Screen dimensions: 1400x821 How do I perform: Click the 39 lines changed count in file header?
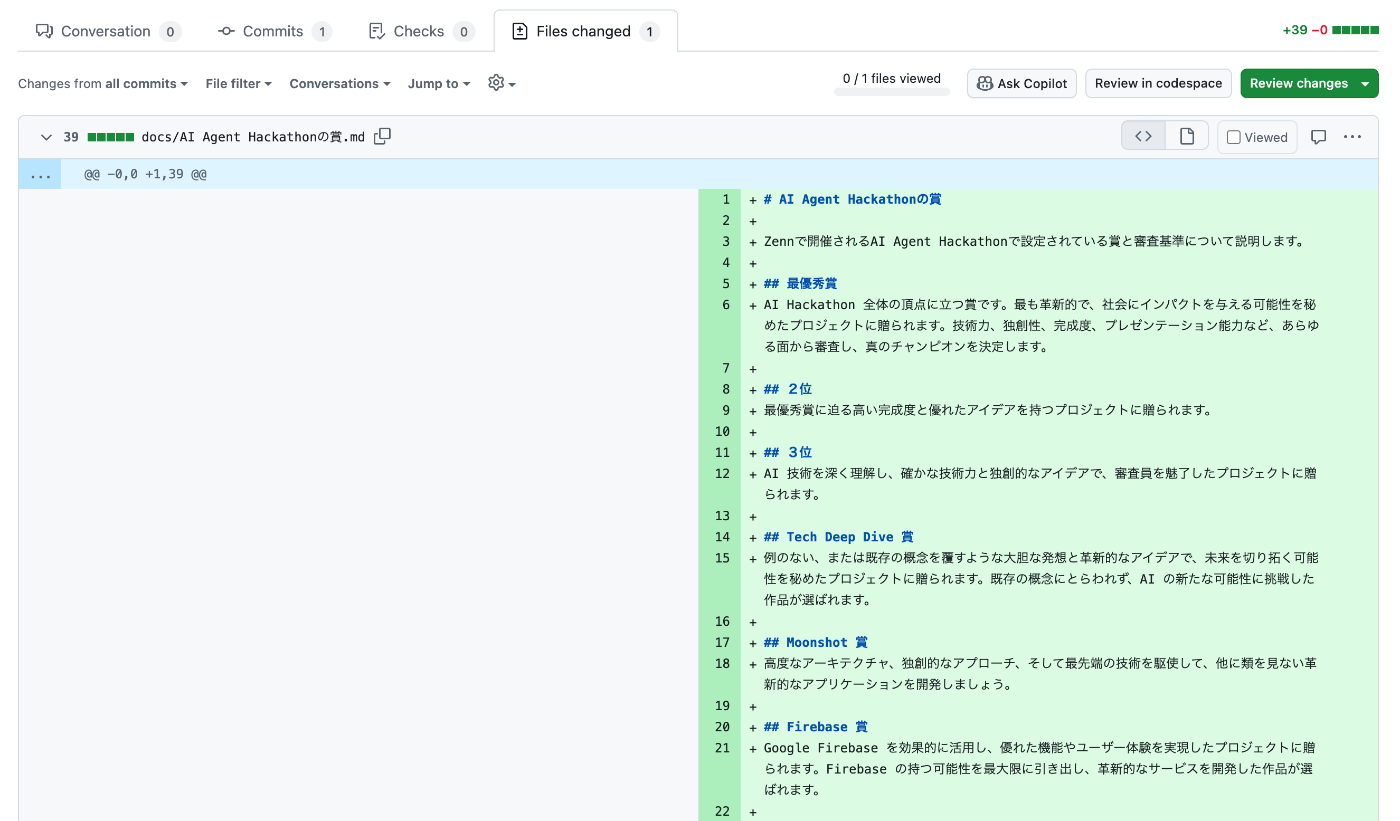tap(71, 137)
